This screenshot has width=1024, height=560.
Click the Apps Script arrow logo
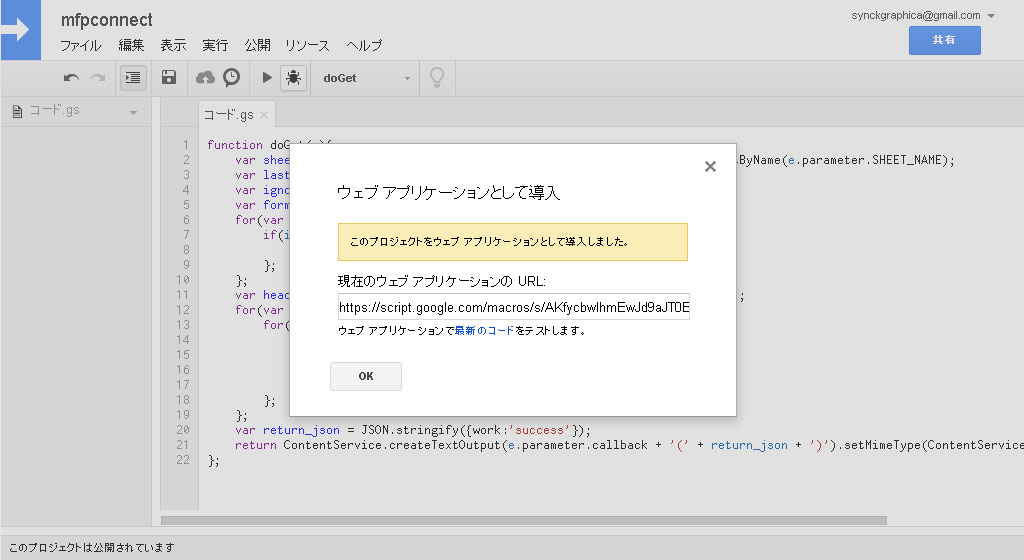19,29
